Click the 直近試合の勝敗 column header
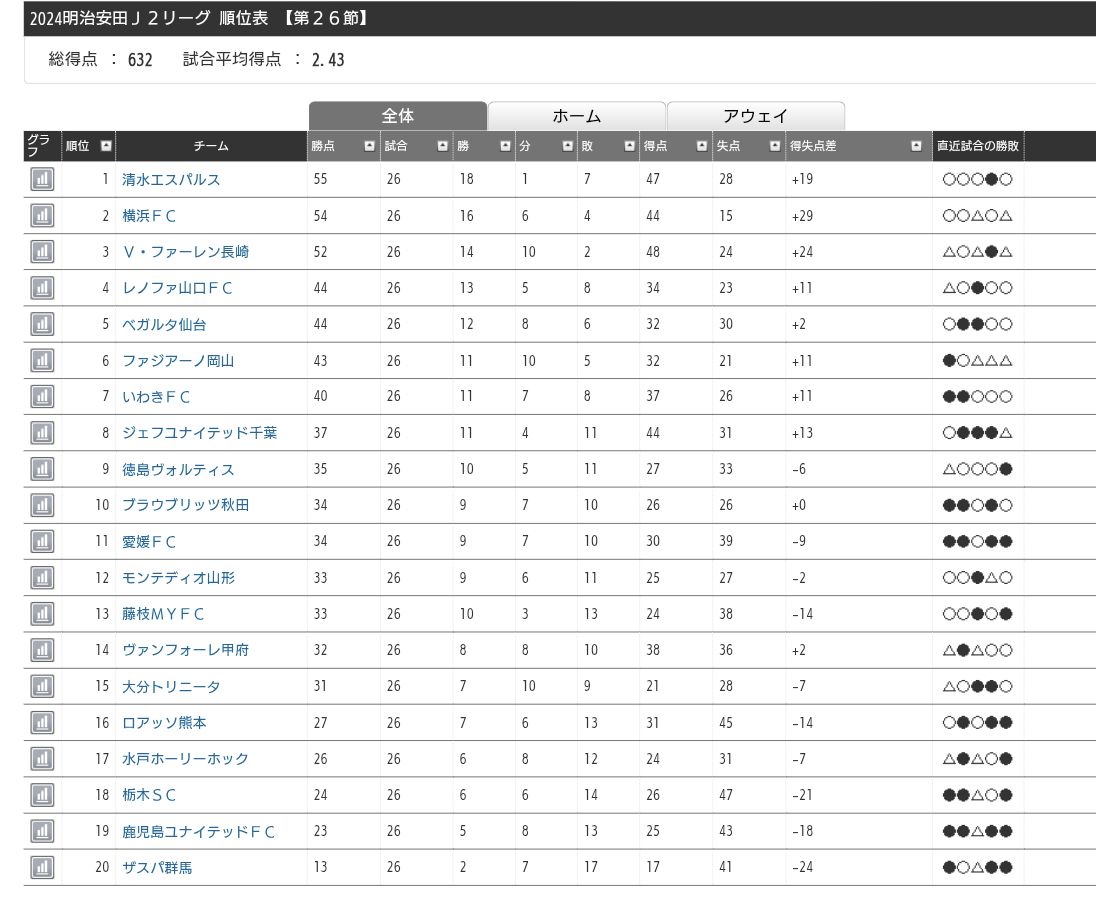 point(978,146)
